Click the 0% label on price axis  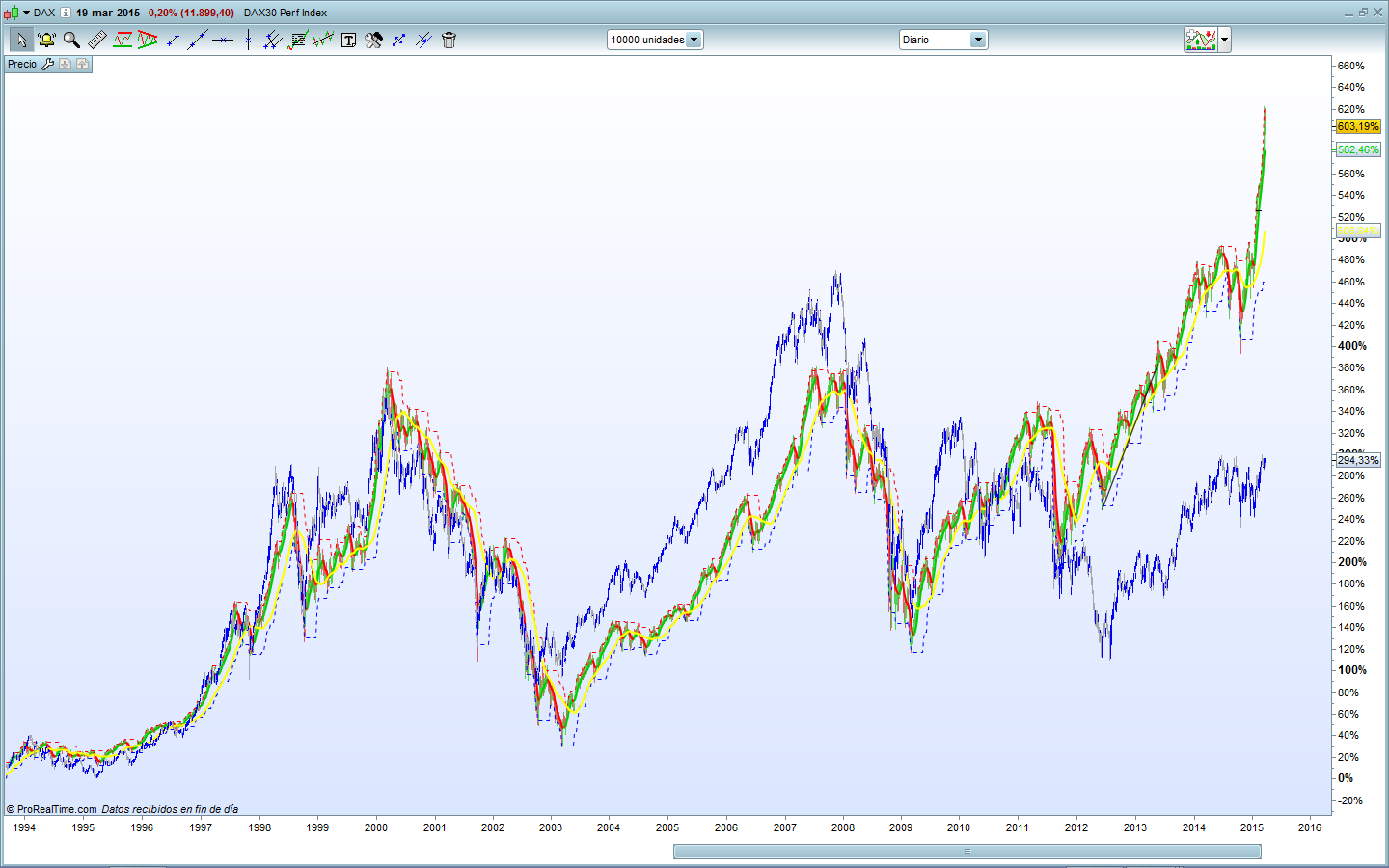(x=1346, y=778)
